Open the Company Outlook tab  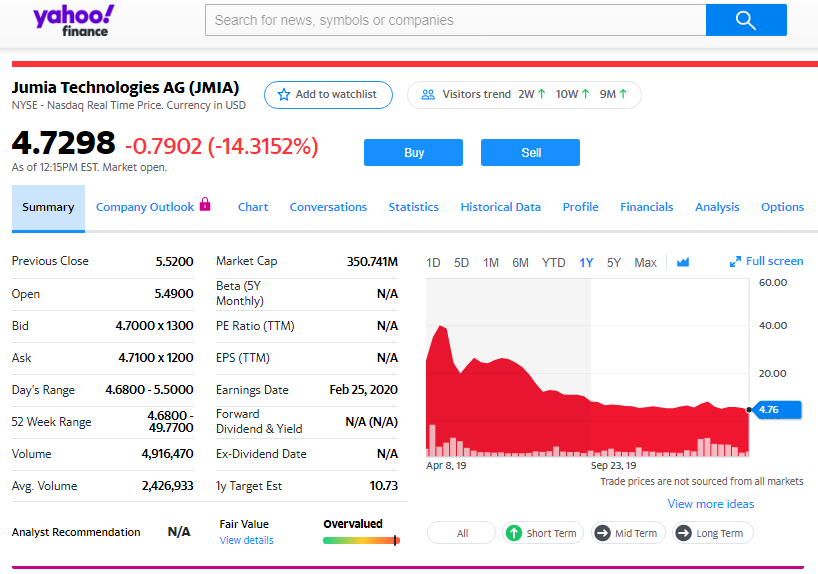point(152,207)
